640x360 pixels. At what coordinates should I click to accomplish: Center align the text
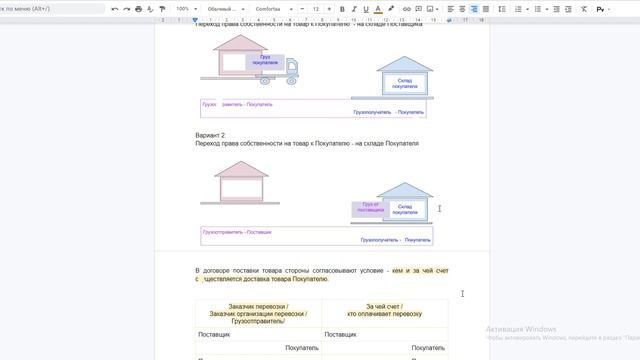[x=462, y=9]
